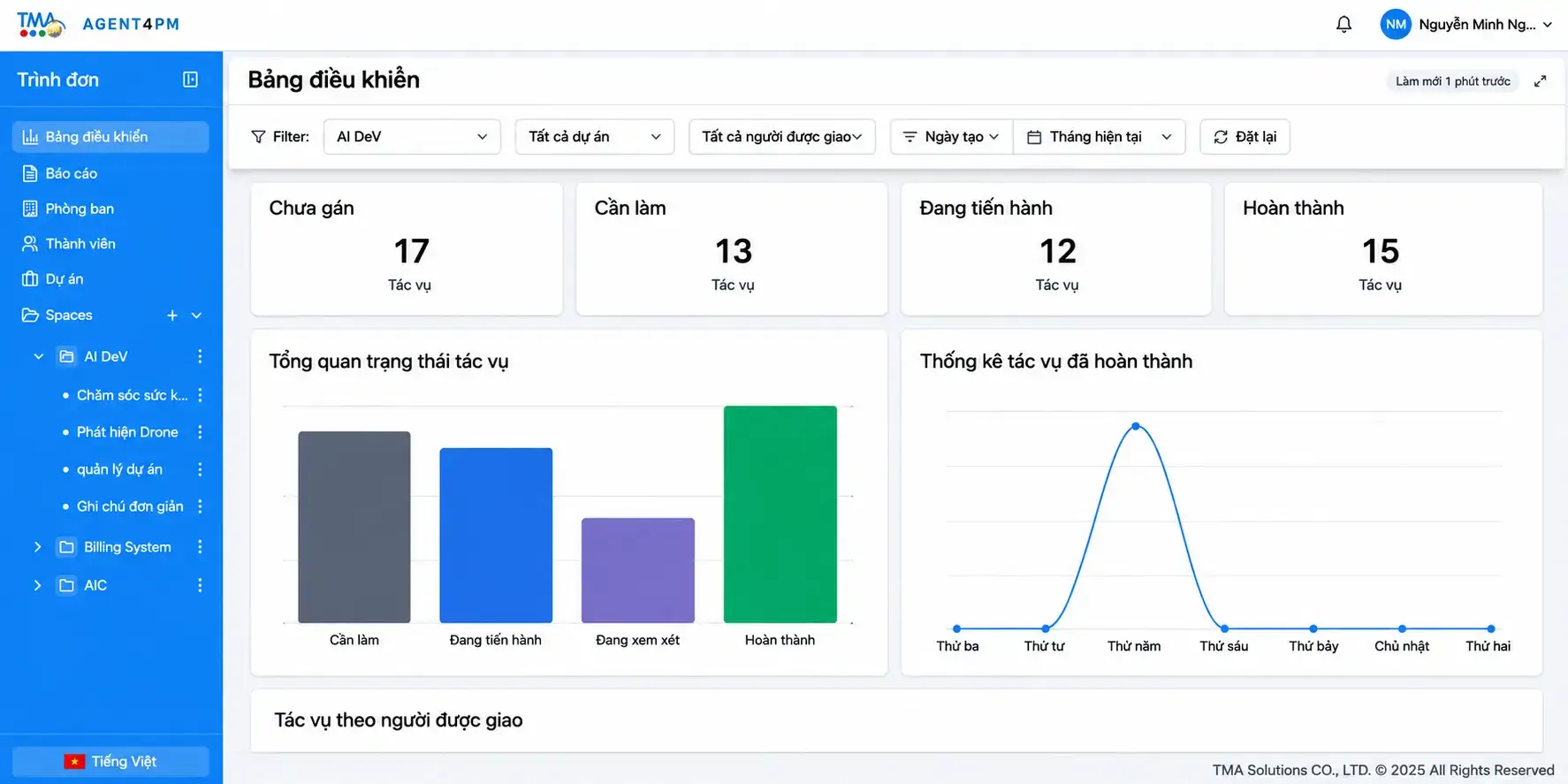Switch language via Tiếng Việt button
This screenshot has width=1568, height=784.
point(110,761)
